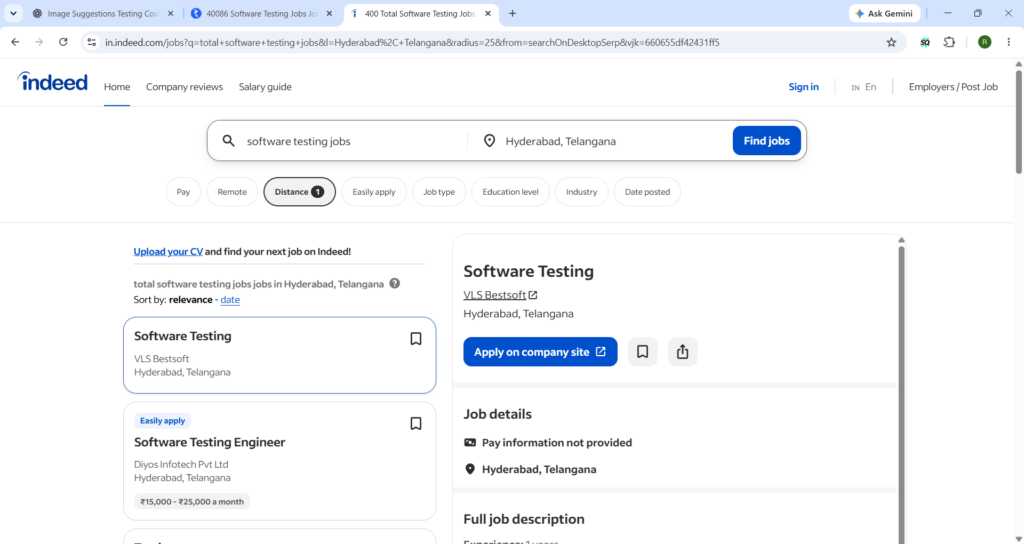Save job icon next to Apply on company site

[643, 352]
